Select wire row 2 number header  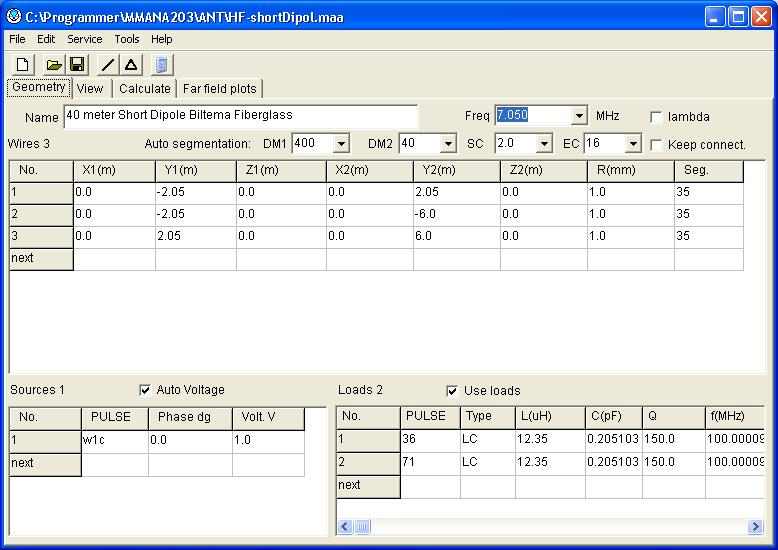[42, 215]
